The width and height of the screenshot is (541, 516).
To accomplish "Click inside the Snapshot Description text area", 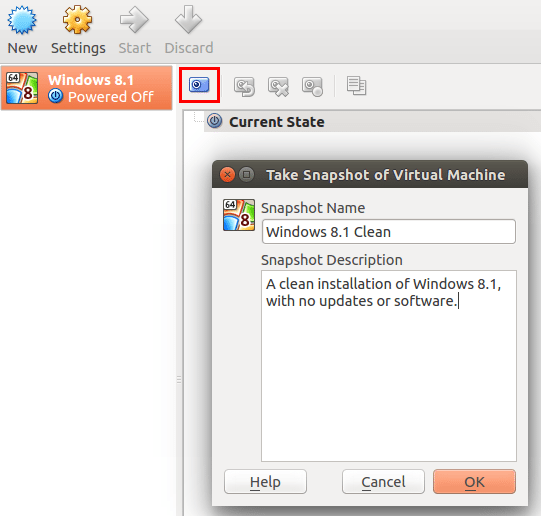I will point(388,366).
